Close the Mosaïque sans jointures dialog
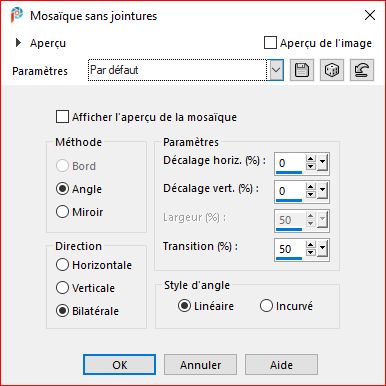Screen dimensions: 386x386 pos(370,15)
